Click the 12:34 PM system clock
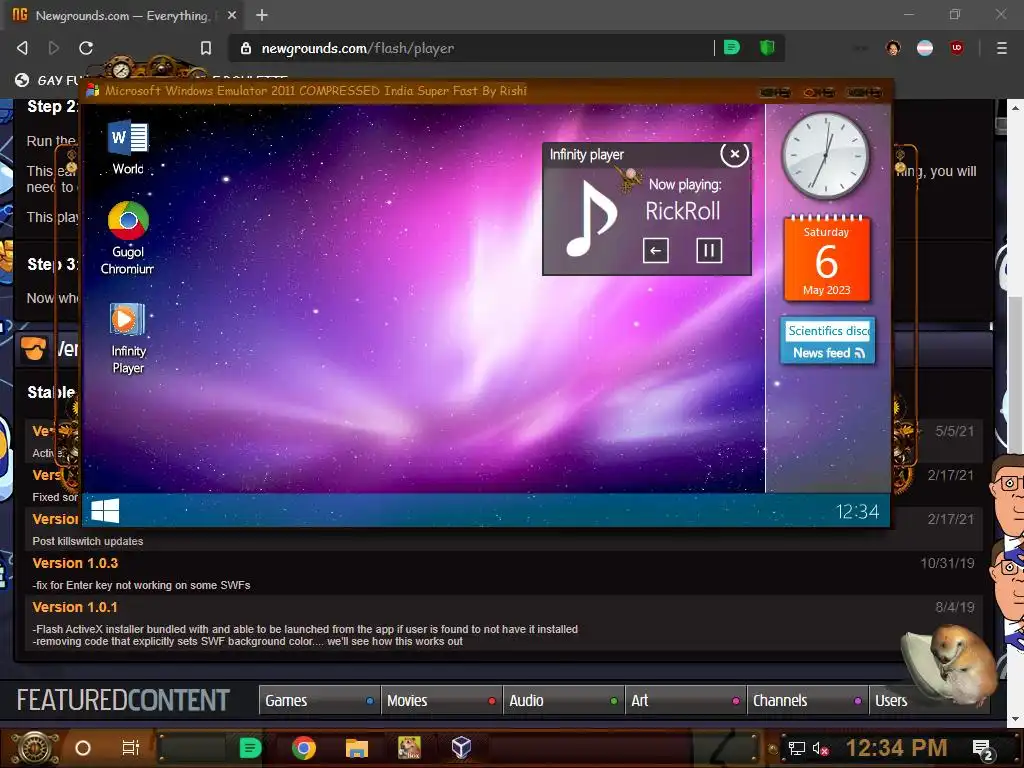Image resolution: width=1024 pixels, height=768 pixels. (896, 748)
